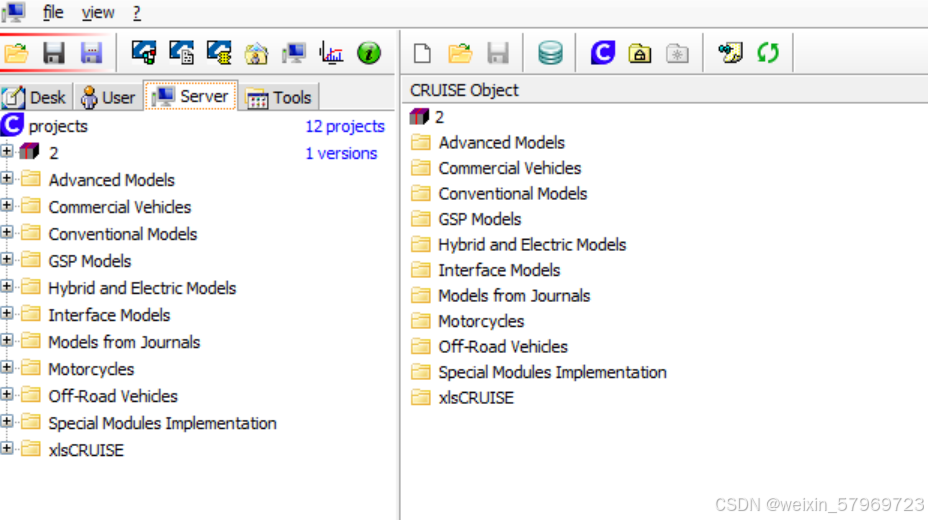Select Interface Models in CRUISE Object list

click(499, 270)
